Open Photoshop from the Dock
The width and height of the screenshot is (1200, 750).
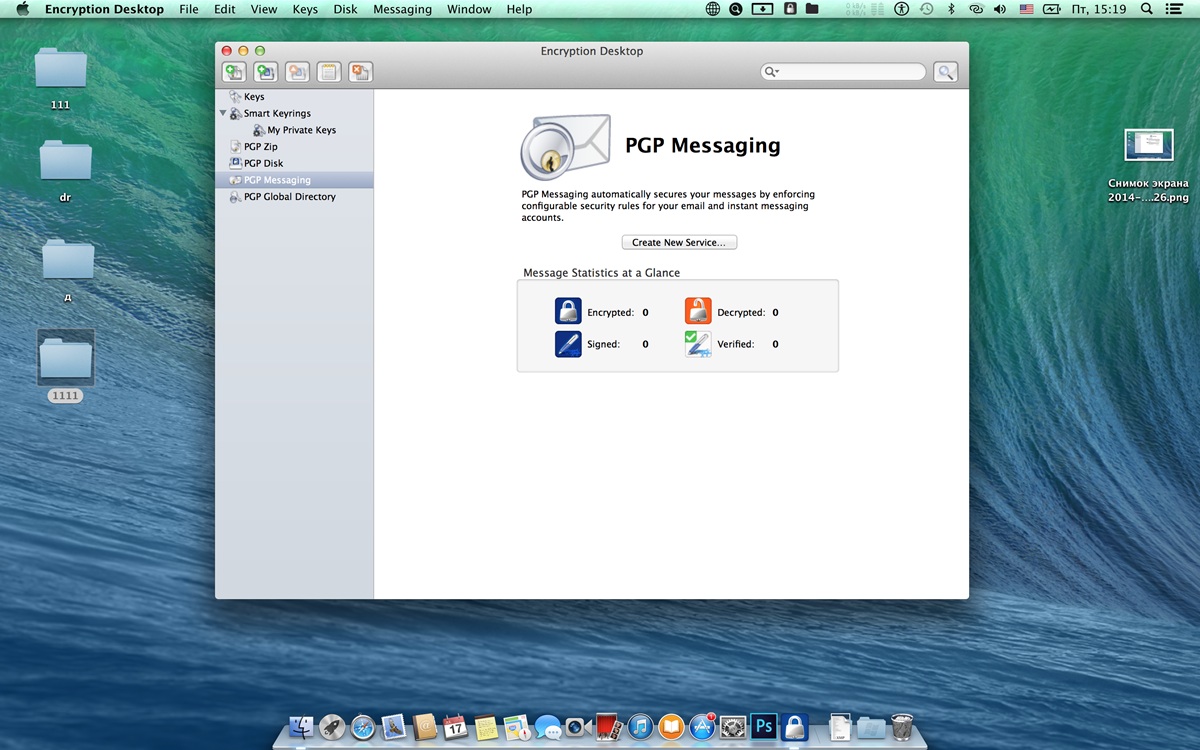coord(764,727)
